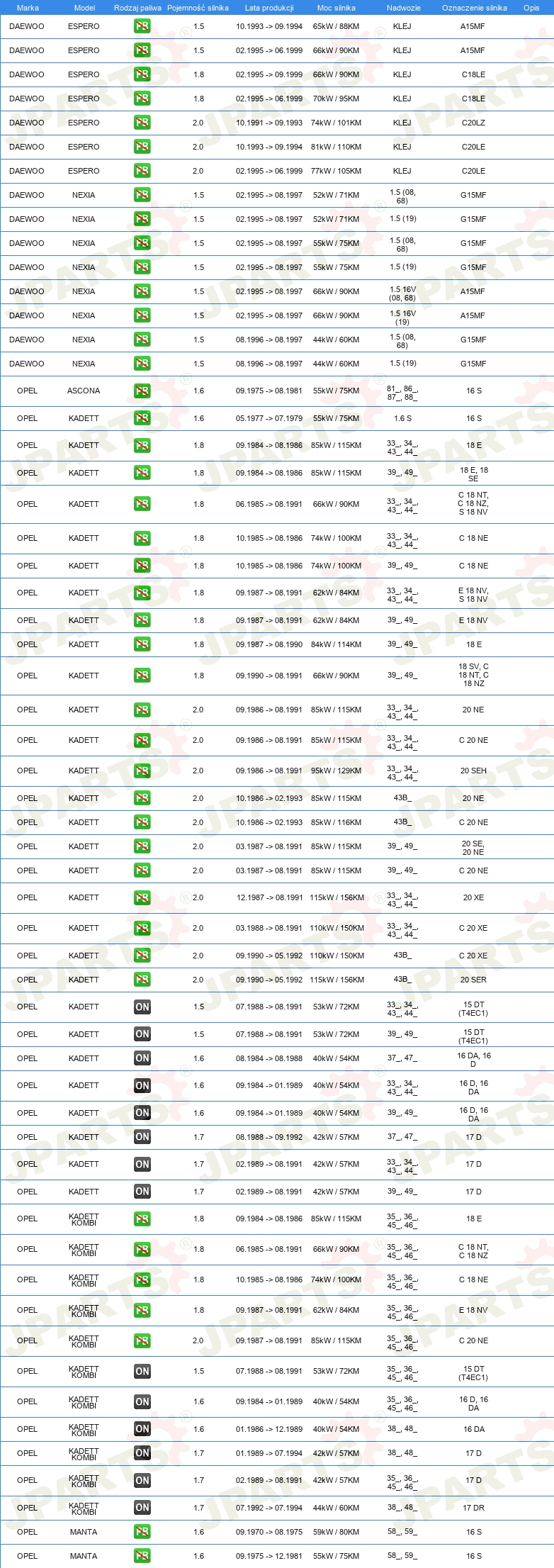
Task: Click petrol icon in Kadett 20 SER row
Action: [x=142, y=980]
